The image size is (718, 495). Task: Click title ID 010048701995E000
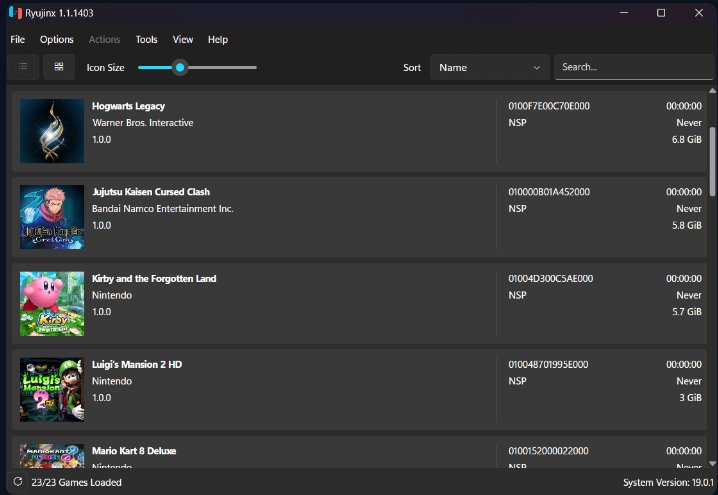pyautogui.click(x=548, y=364)
